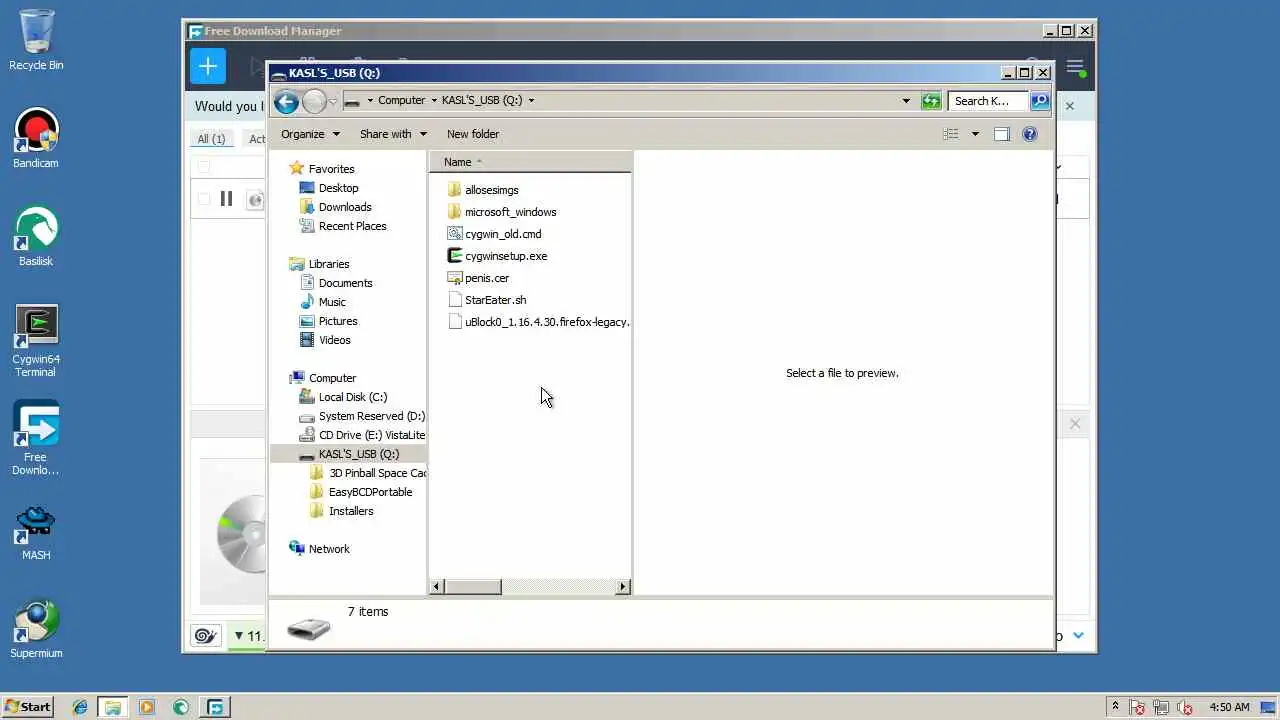Switch to All (1) tab in Download Manager
The image size is (1280, 720).
(211, 139)
